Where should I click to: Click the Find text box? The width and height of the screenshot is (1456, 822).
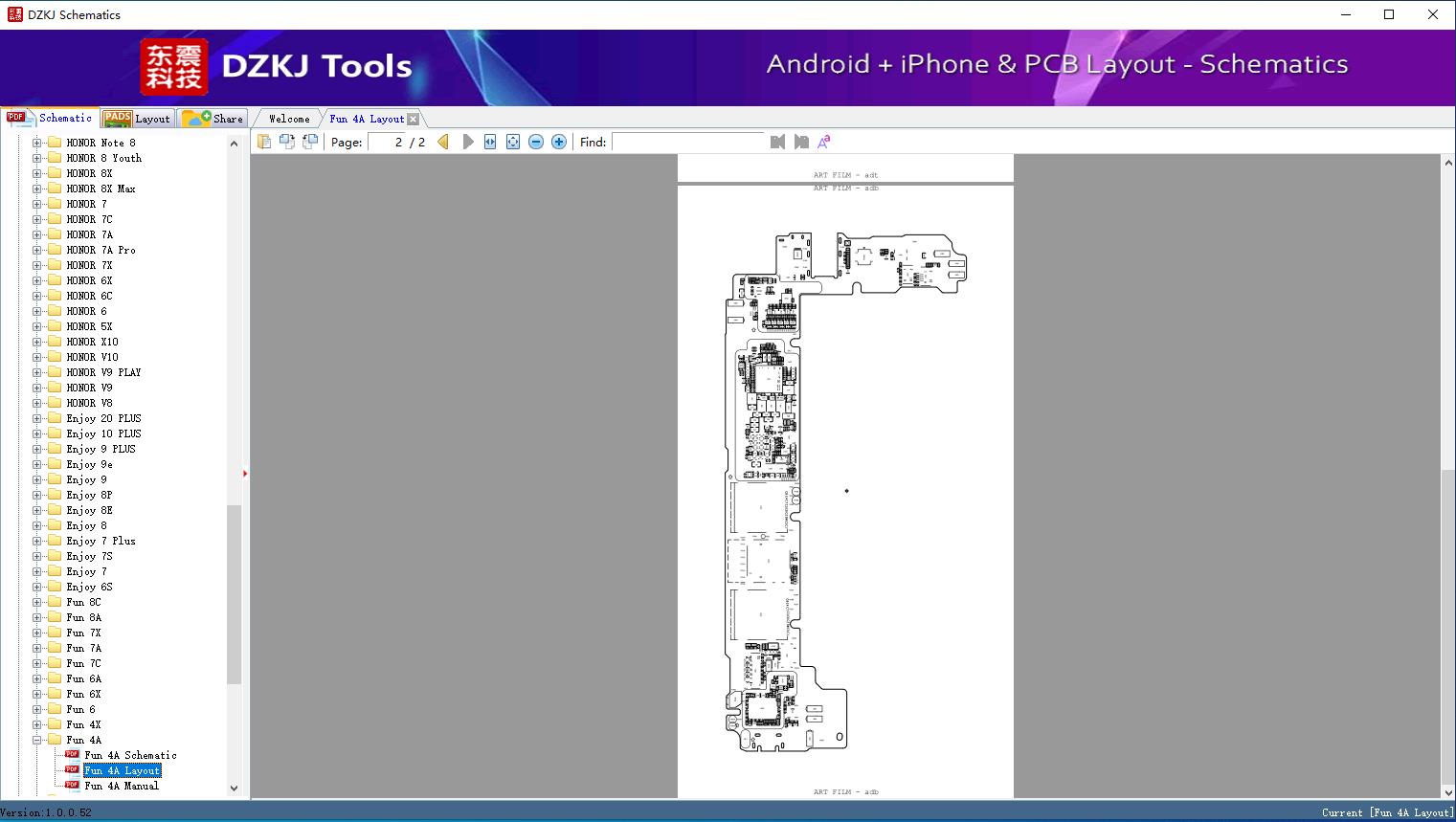(x=688, y=142)
